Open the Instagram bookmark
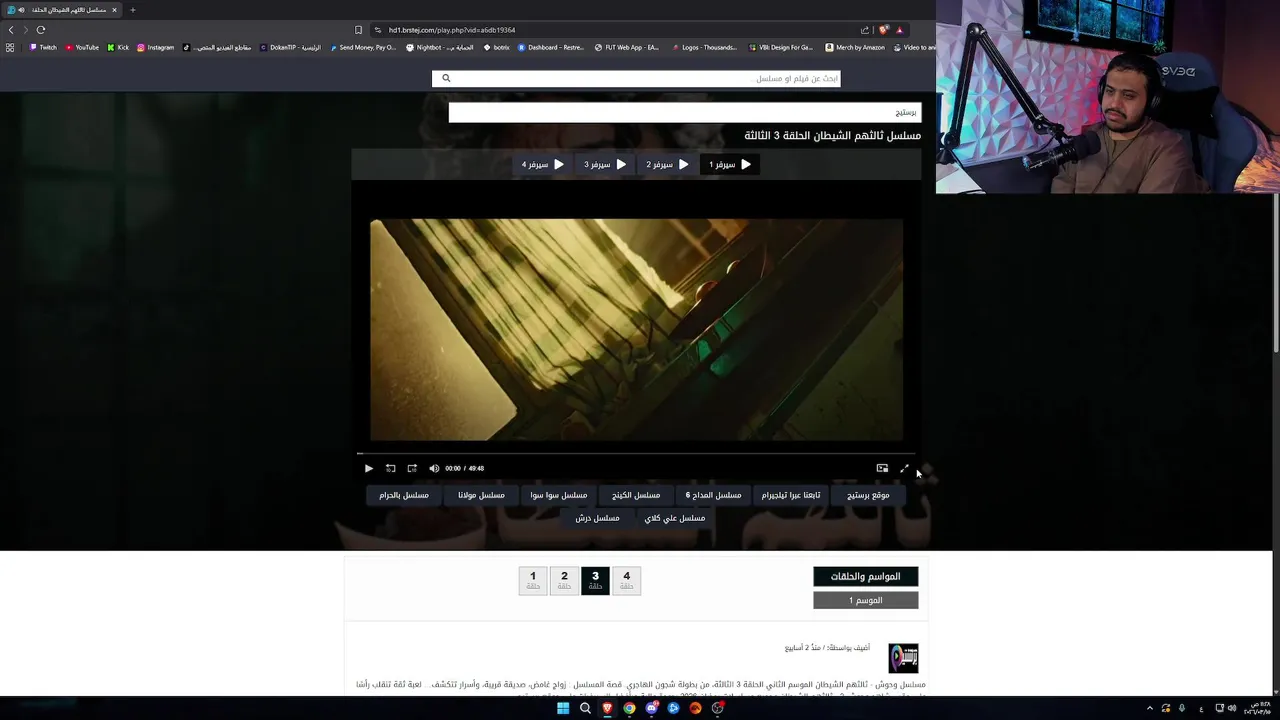This screenshot has height=720, width=1280. point(156,47)
